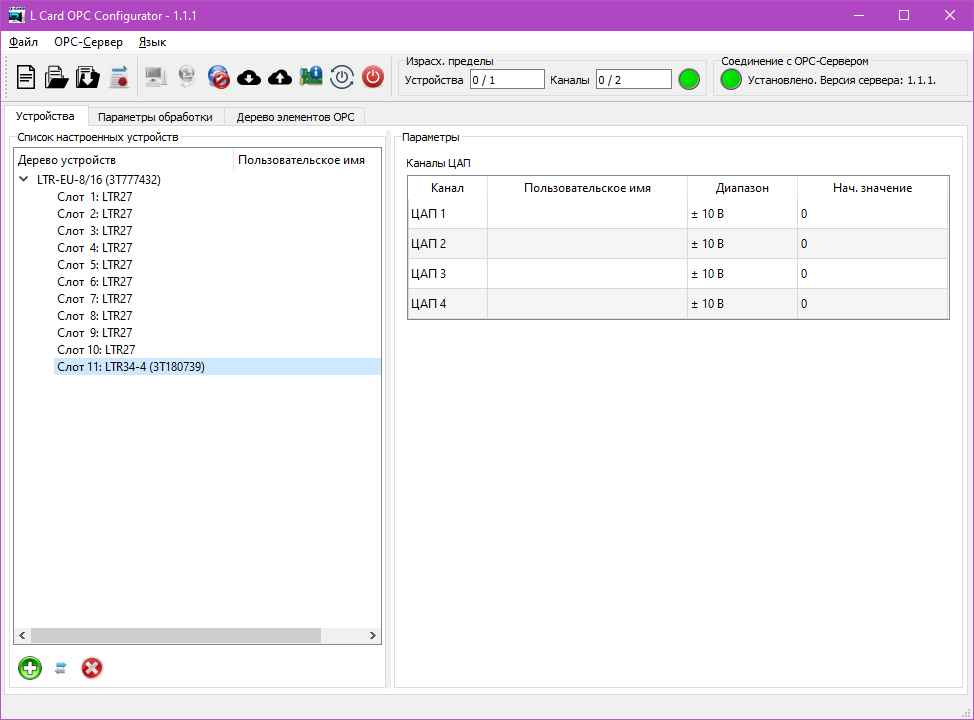Select Слот 2: LTR27
This screenshot has height=720, width=974.
pyautogui.click(x=94, y=214)
